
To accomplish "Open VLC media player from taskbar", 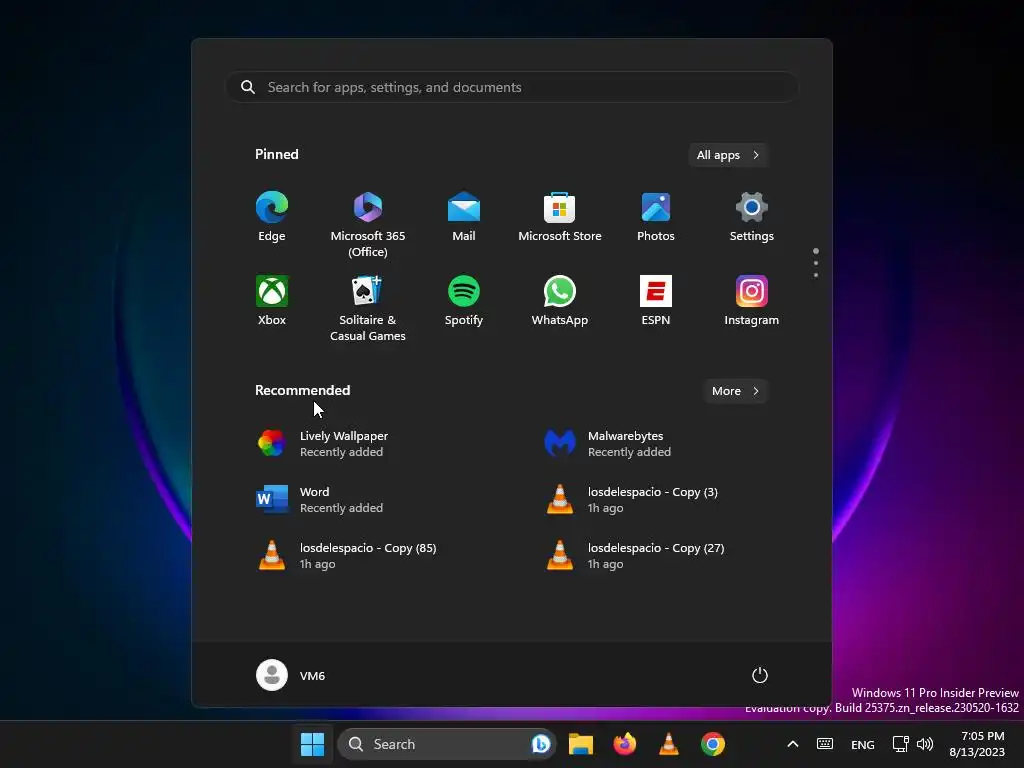I will coord(669,744).
